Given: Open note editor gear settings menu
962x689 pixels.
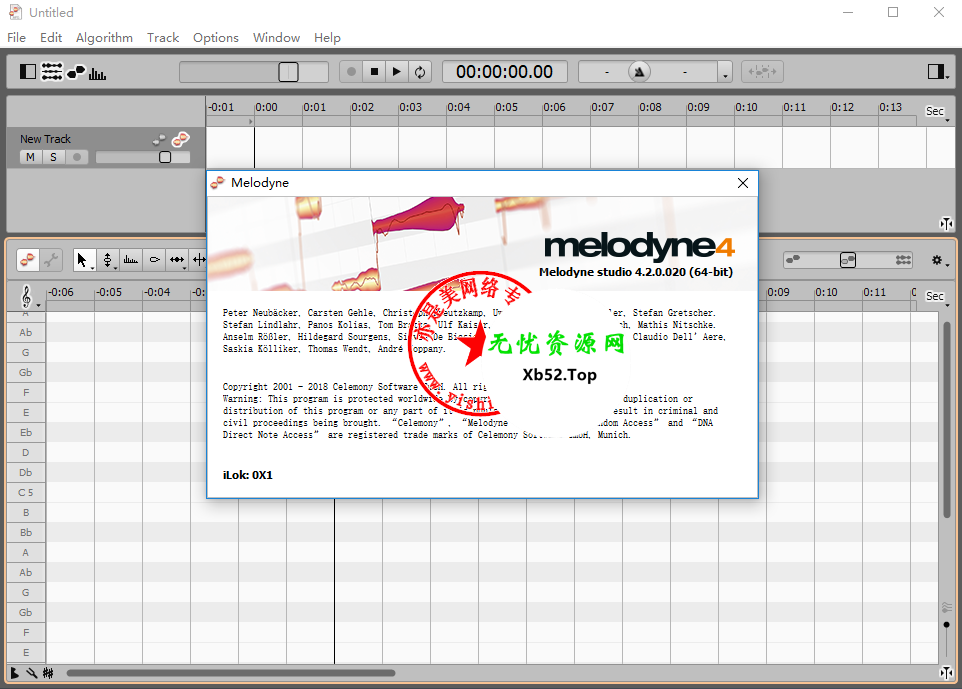Looking at the screenshot, I should point(939,261).
